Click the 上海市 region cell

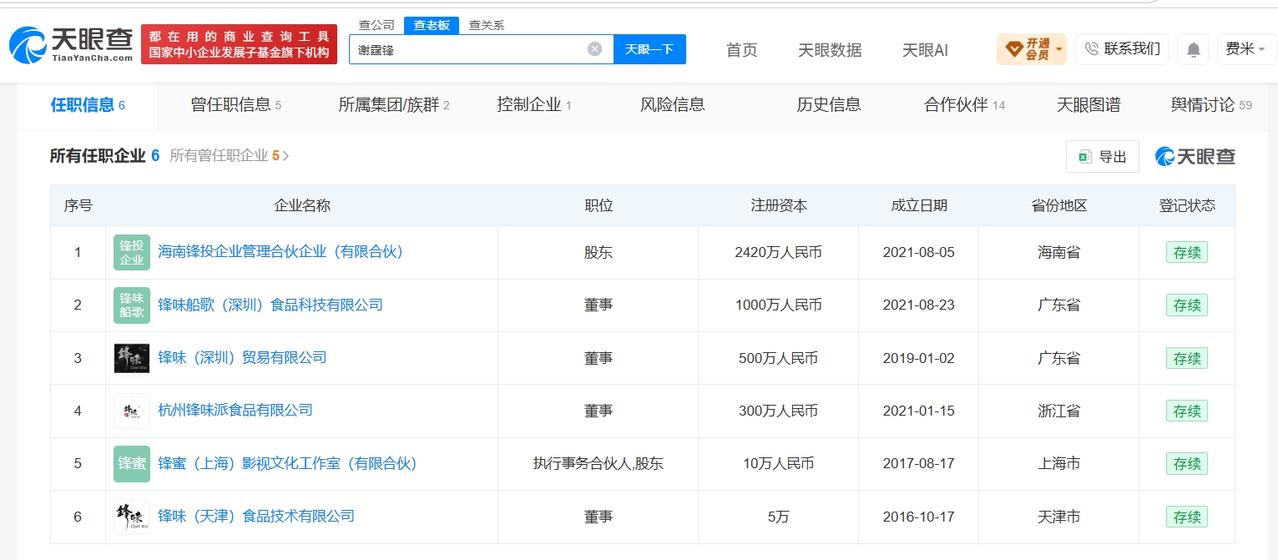(x=1059, y=464)
